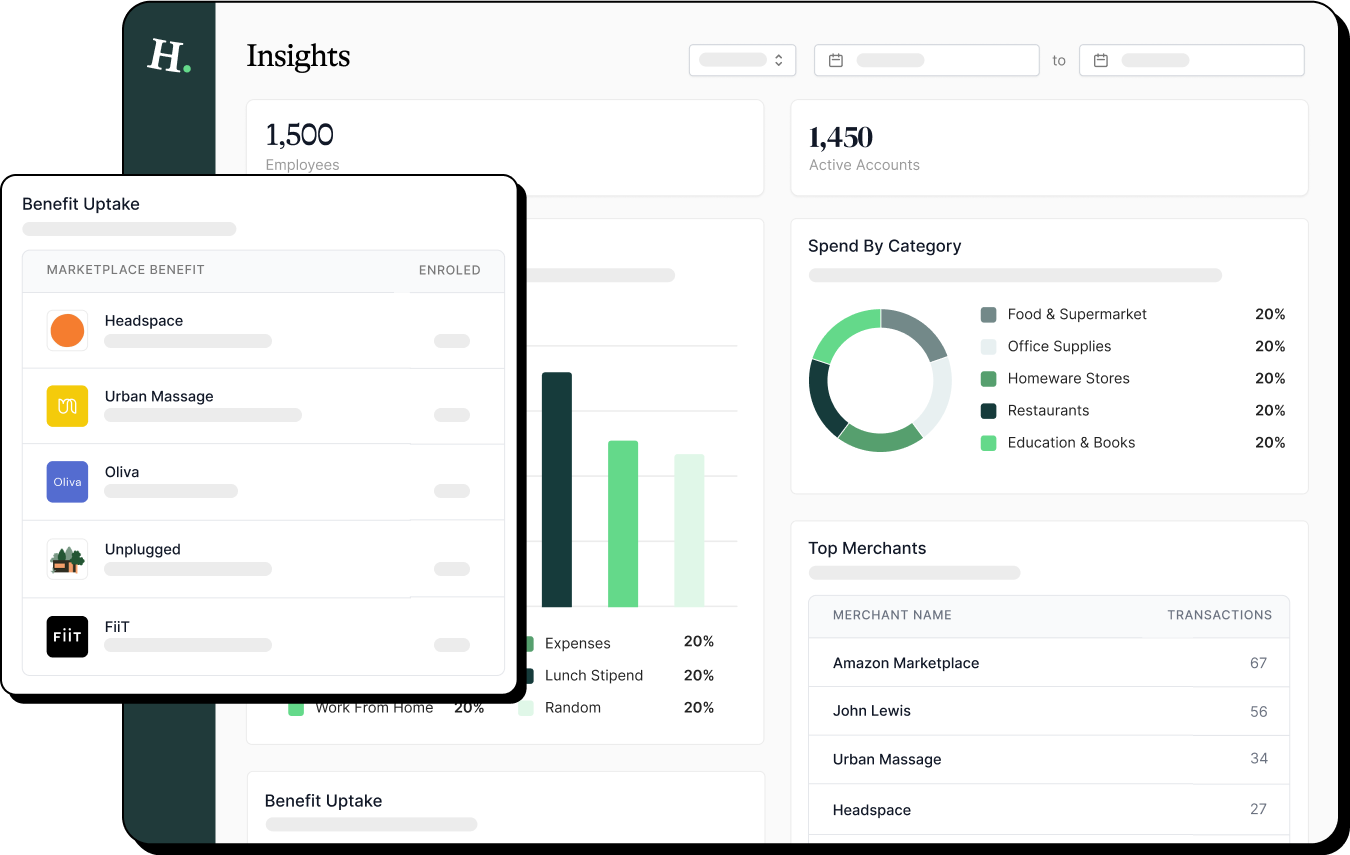Click the Lunch Stipend green color swatch
Viewport: 1350px width, 855px height.
[527, 675]
